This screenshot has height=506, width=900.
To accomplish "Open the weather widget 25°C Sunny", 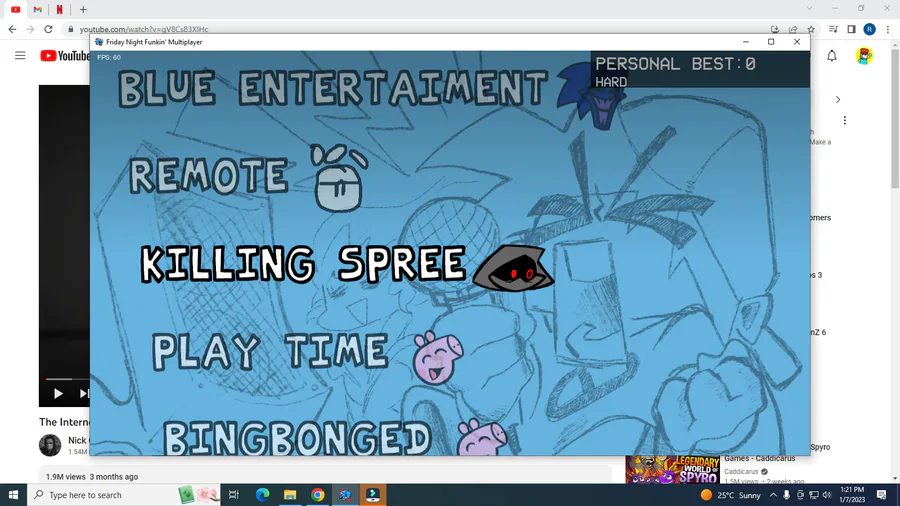I will point(731,495).
